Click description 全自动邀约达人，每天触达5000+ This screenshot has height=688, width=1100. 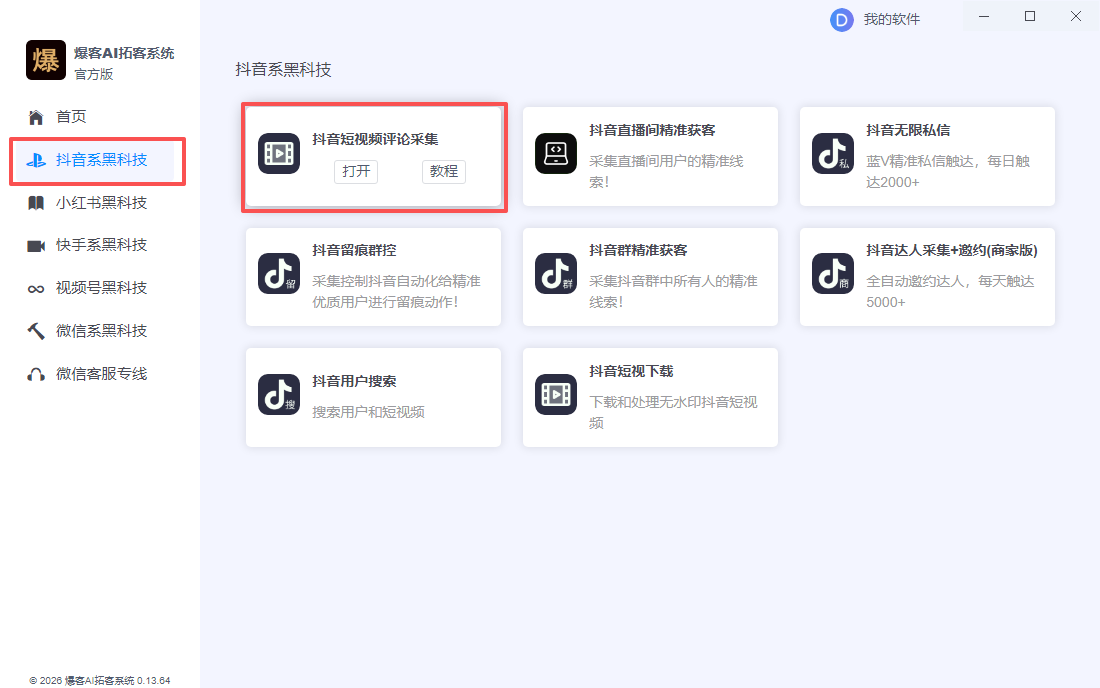950,292
